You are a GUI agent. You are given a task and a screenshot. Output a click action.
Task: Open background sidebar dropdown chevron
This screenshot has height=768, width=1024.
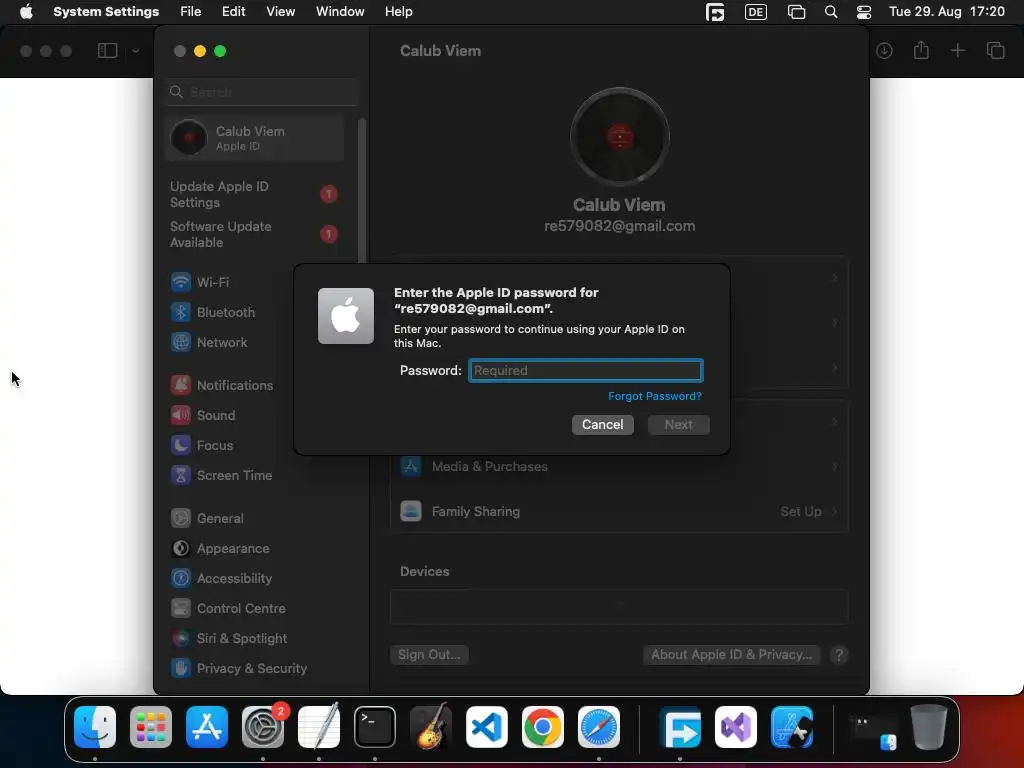pos(135,50)
